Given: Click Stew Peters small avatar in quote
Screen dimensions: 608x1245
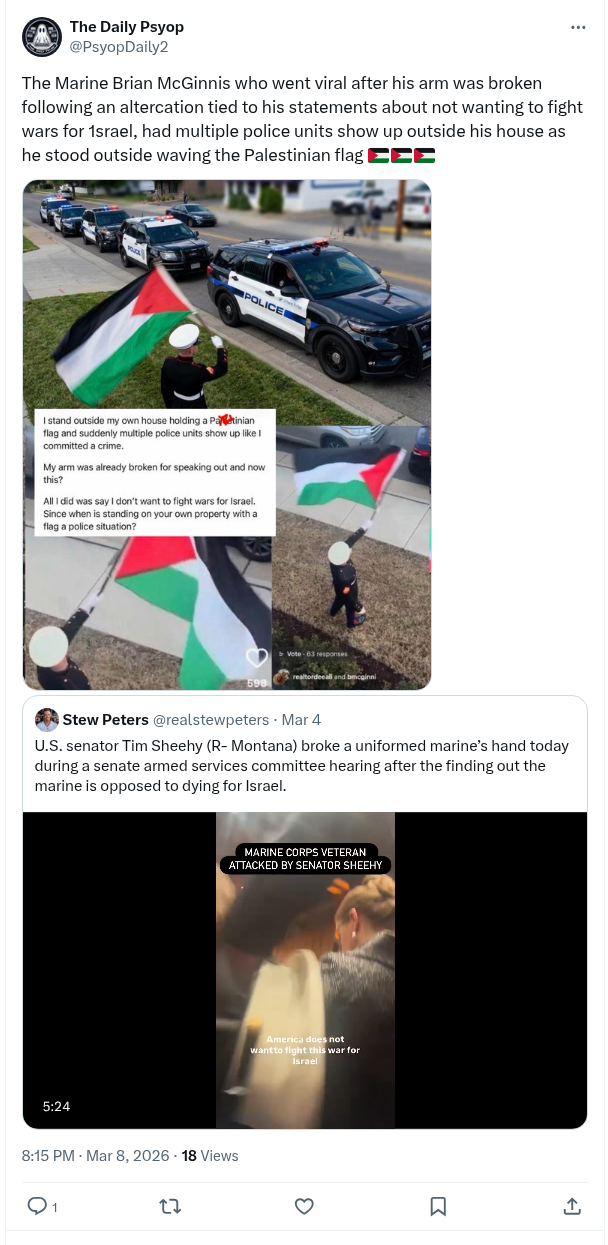Looking at the screenshot, I should (46, 720).
